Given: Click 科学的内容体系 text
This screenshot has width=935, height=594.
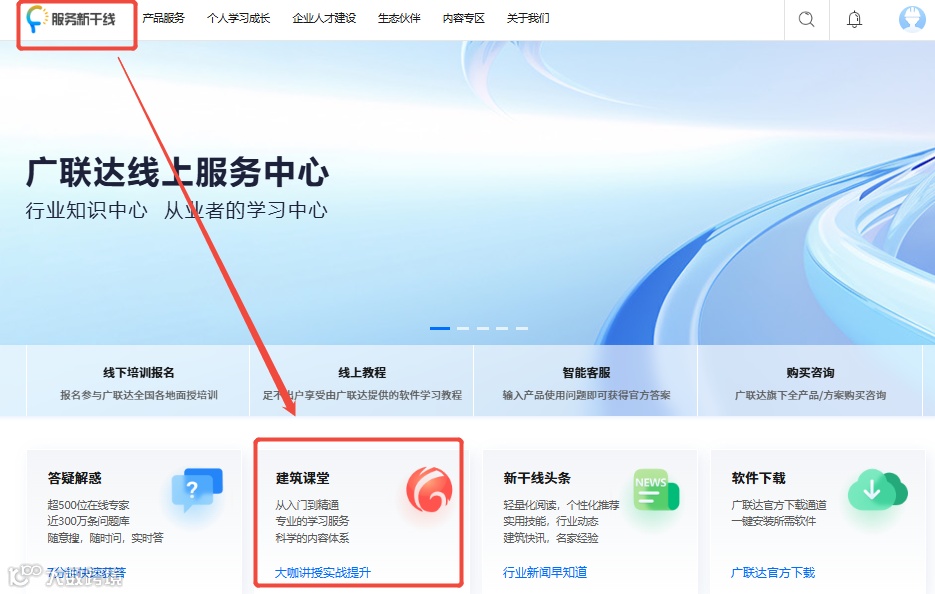Looking at the screenshot, I should [312, 538].
